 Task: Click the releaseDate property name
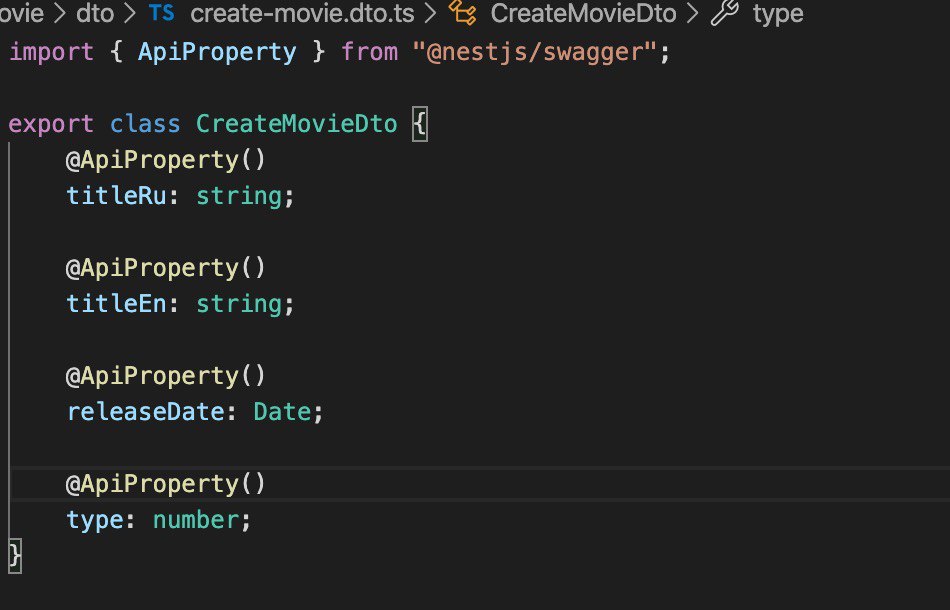click(x=146, y=412)
